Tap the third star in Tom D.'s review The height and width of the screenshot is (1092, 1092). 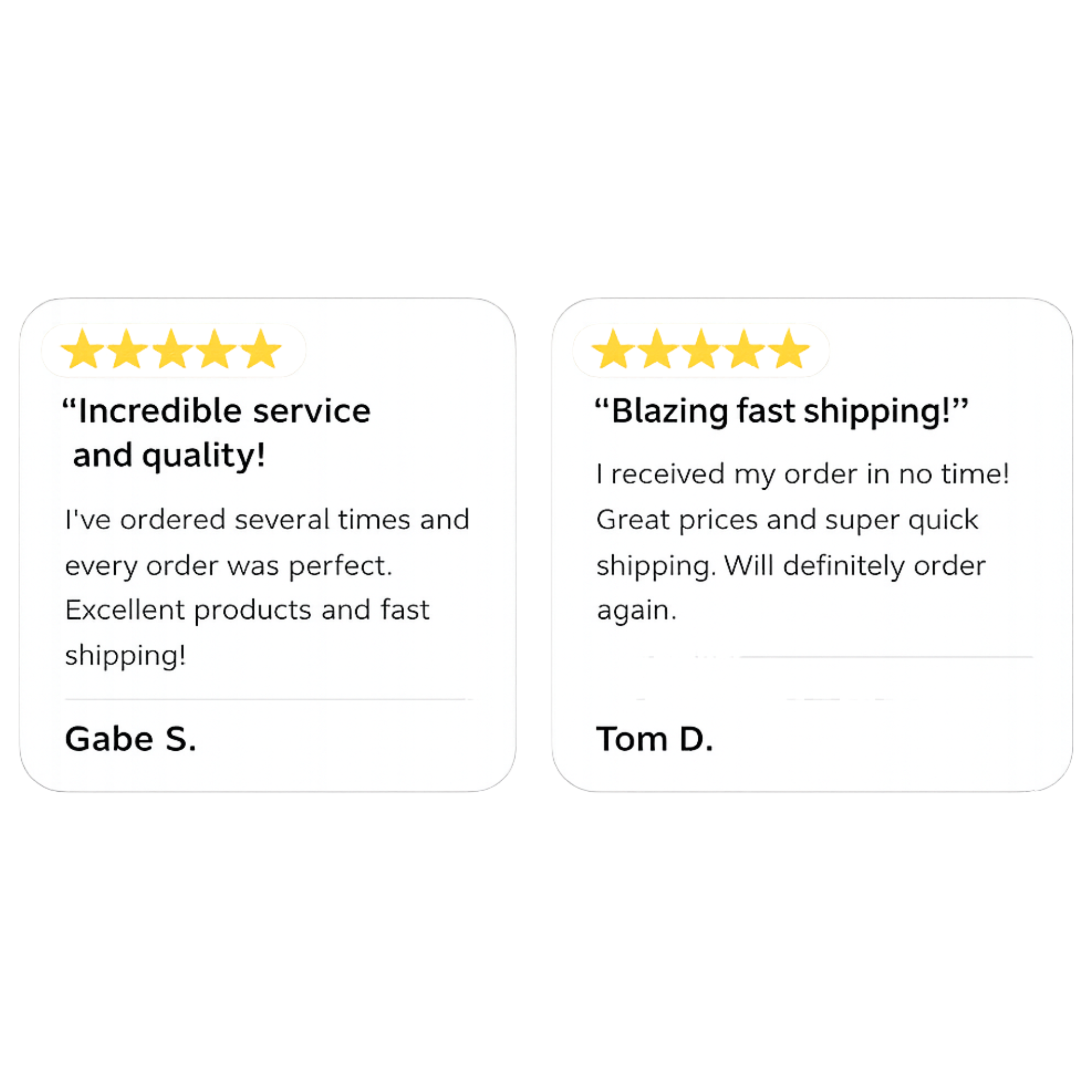701,351
